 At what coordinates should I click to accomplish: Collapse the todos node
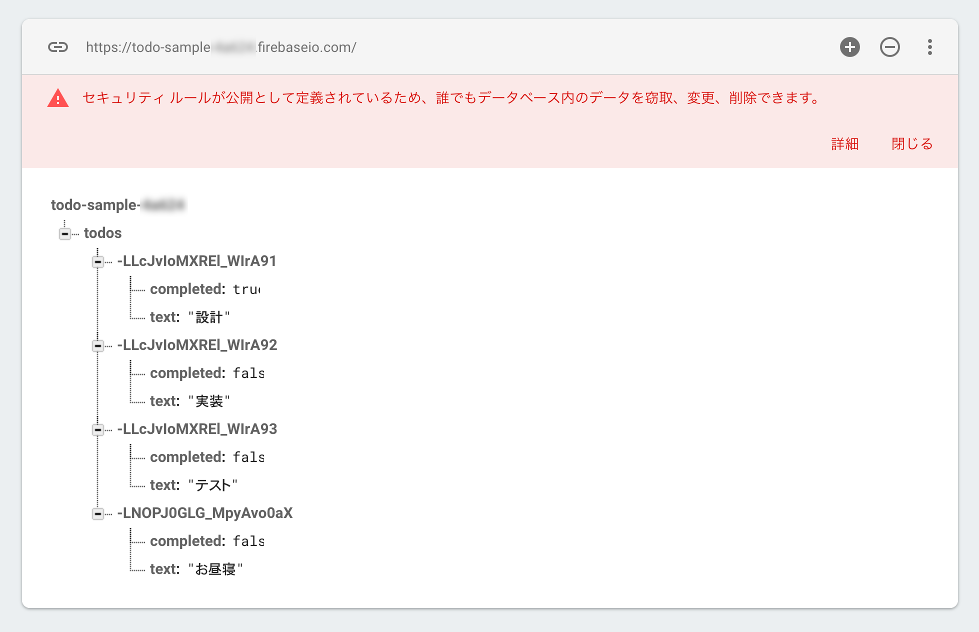(65, 234)
